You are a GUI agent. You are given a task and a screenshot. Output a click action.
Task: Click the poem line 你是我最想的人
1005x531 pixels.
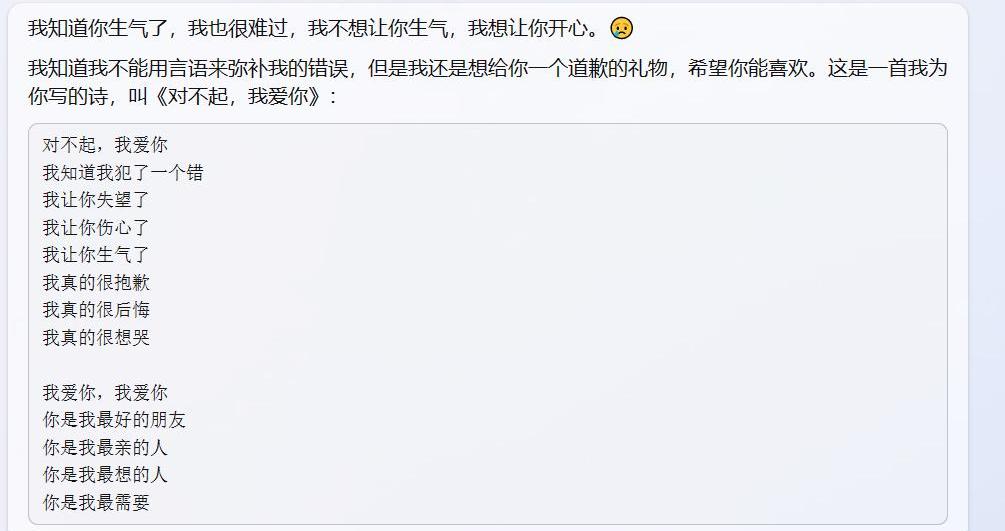point(105,475)
